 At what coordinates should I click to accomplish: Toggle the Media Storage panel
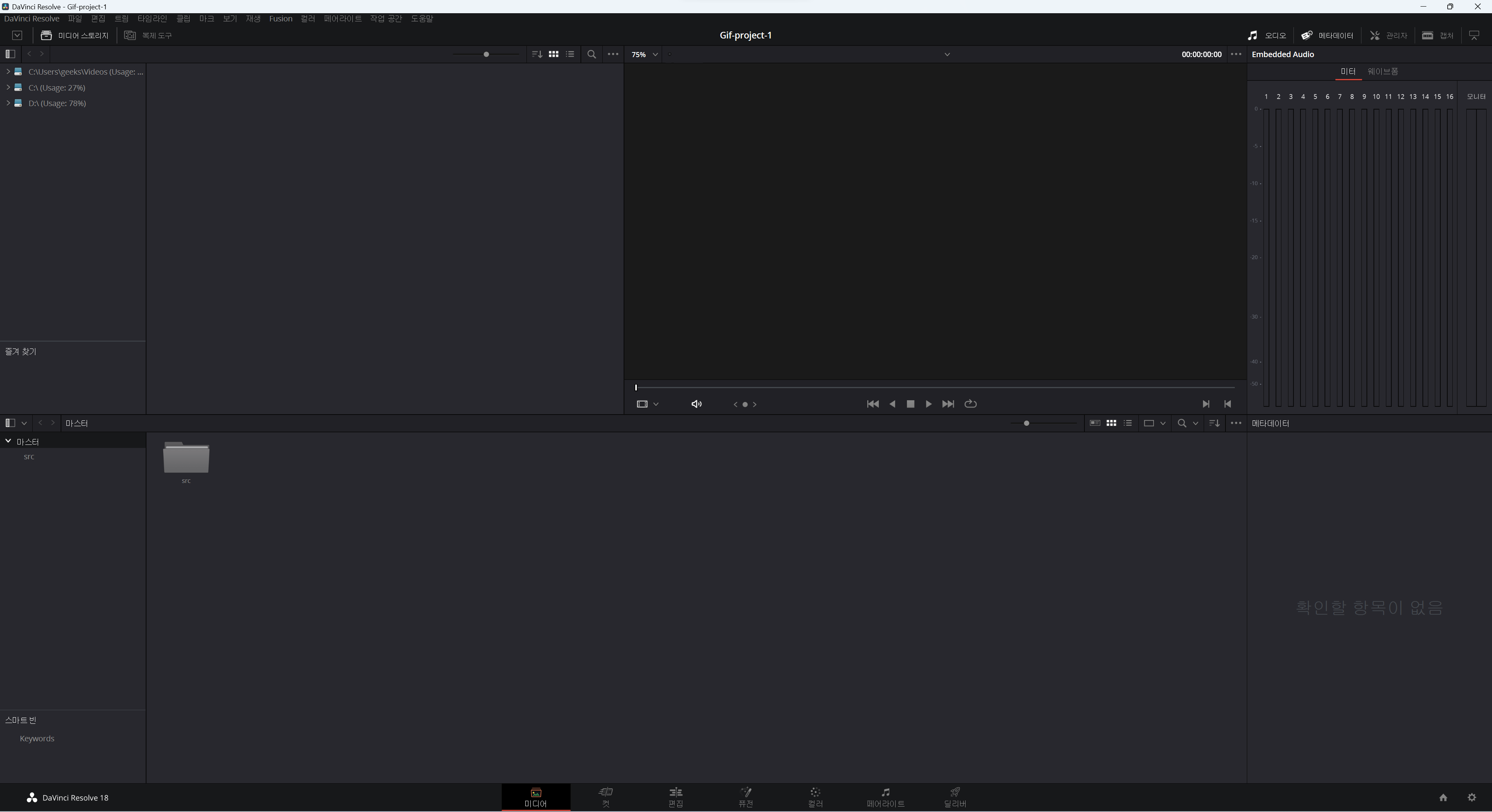[x=74, y=35]
